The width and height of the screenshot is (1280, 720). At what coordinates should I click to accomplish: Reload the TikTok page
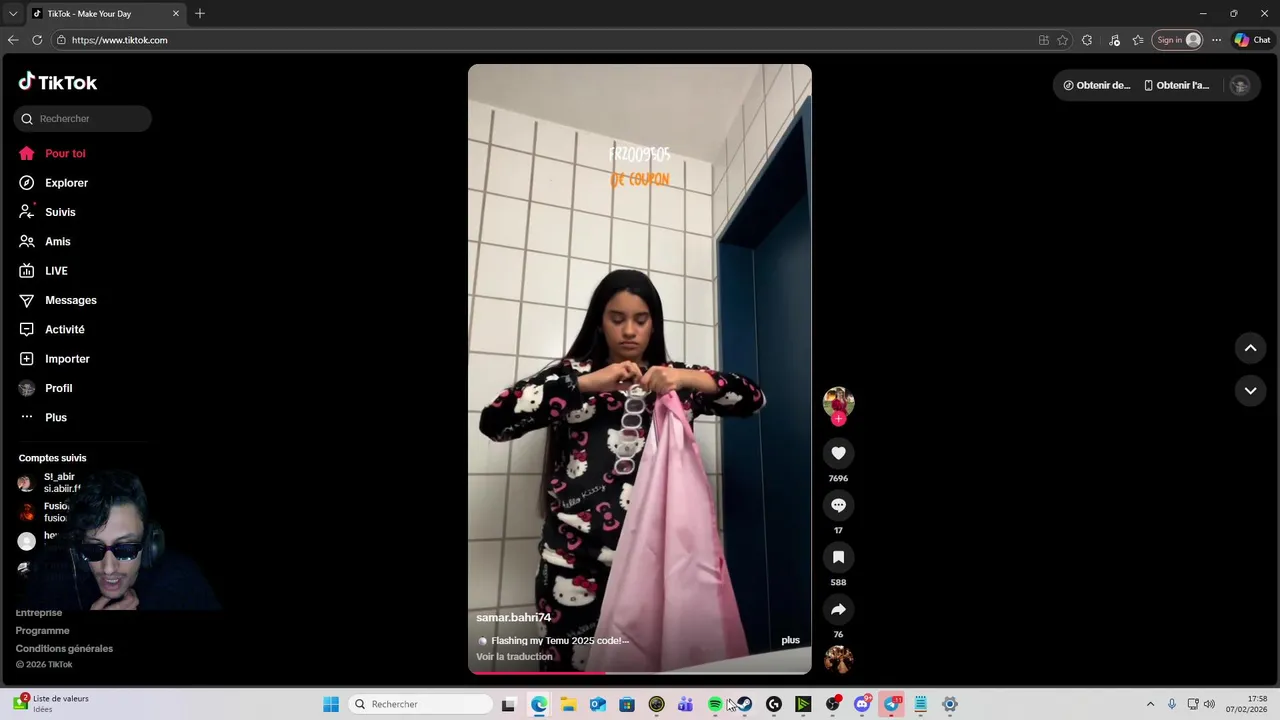pyautogui.click(x=37, y=40)
